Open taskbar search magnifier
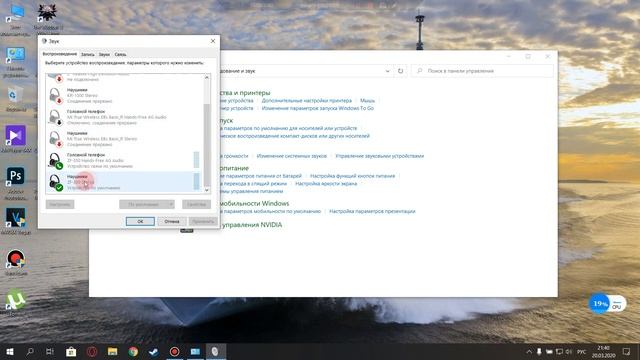The image size is (640, 360). (30, 351)
